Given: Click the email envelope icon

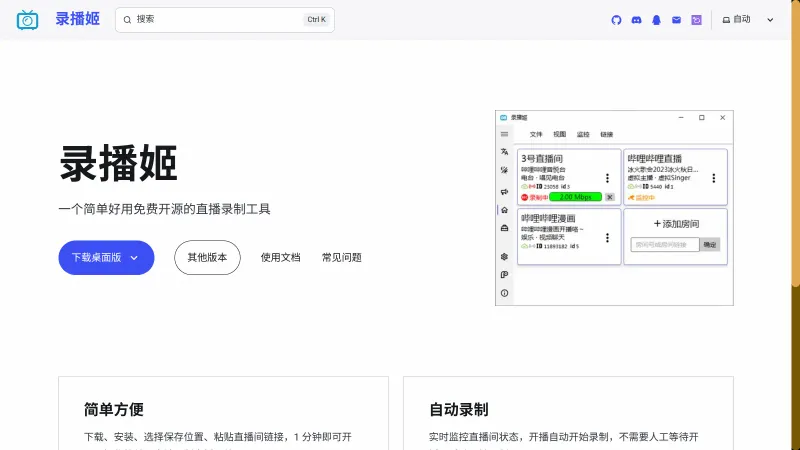Looking at the screenshot, I should [x=676, y=19].
